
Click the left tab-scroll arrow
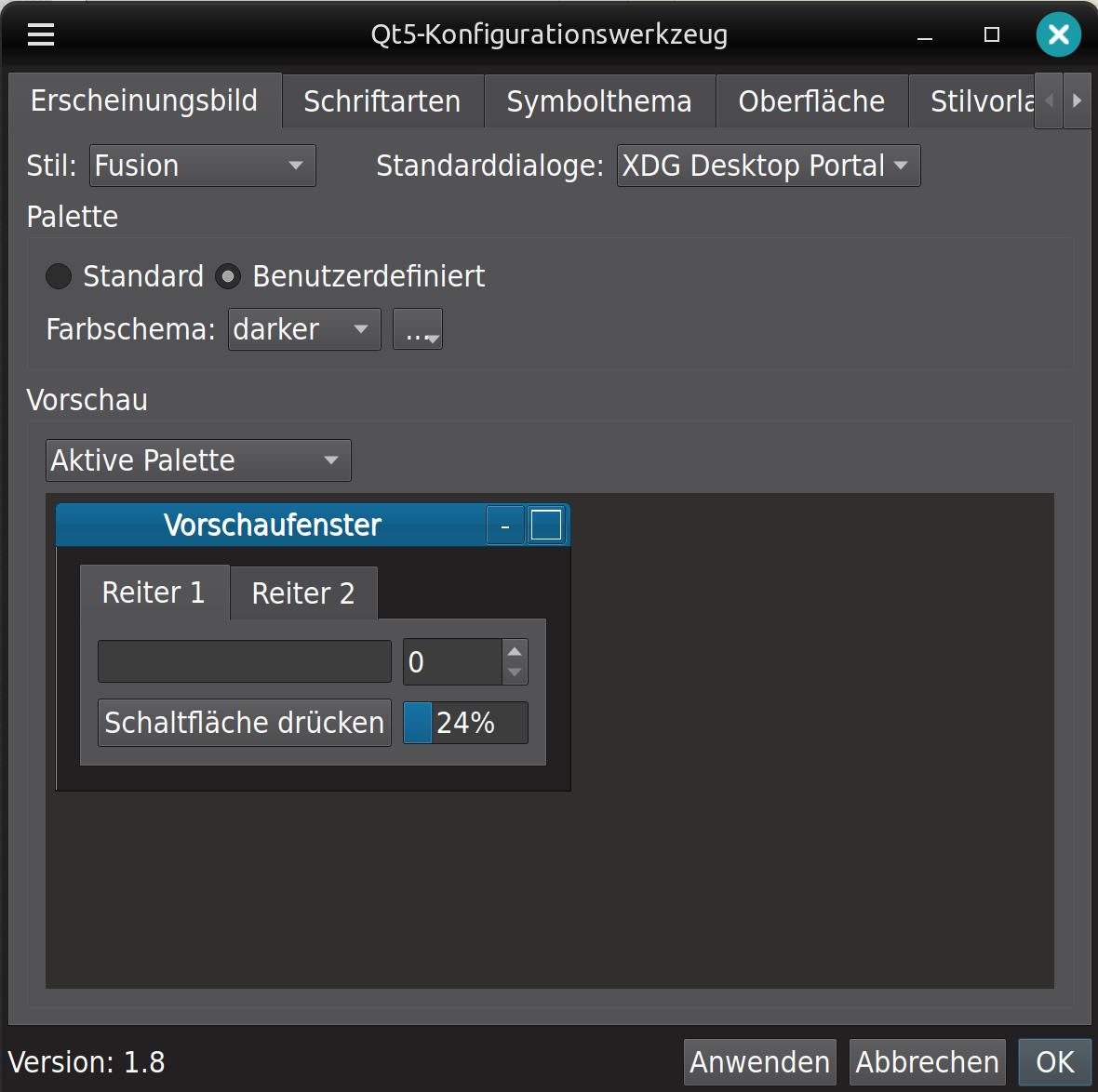coord(1049,100)
